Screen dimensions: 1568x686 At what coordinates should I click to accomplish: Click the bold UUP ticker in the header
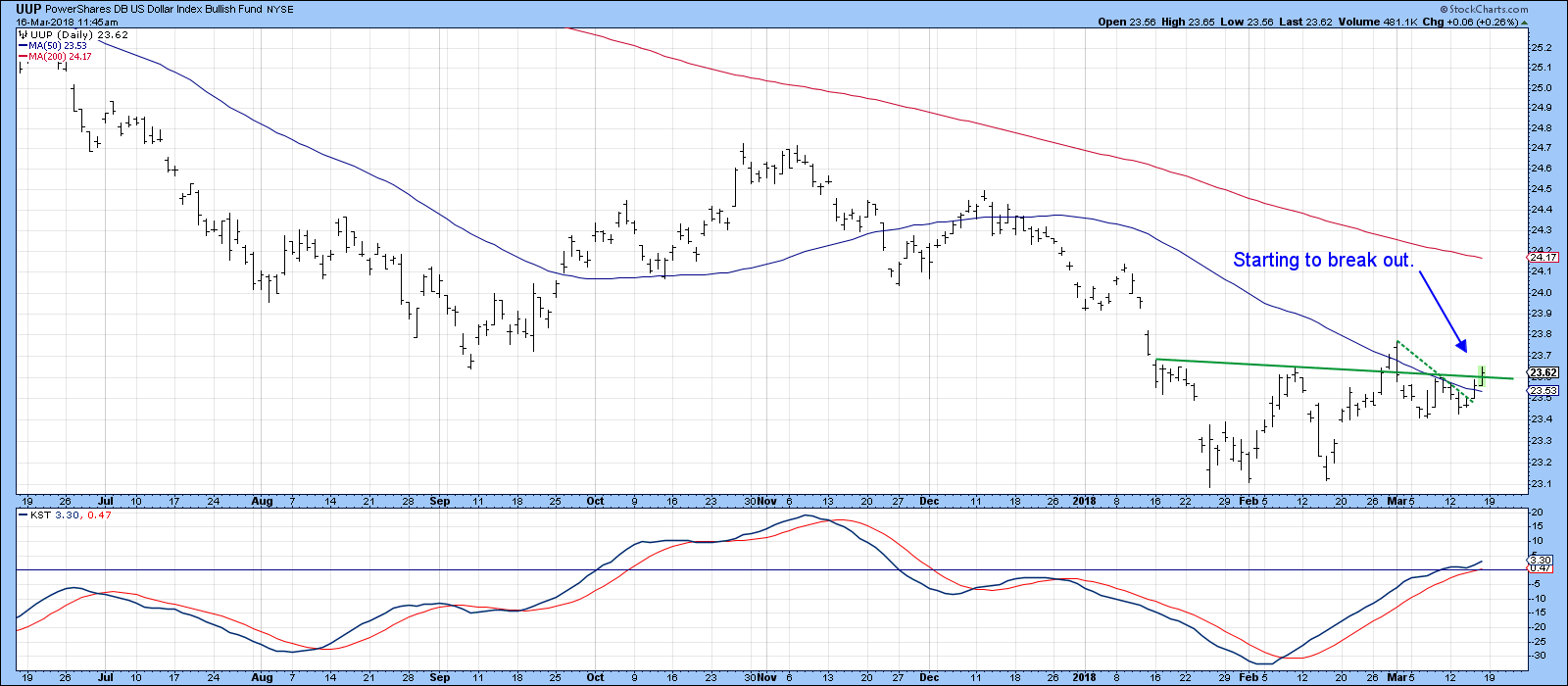pyautogui.click(x=28, y=9)
